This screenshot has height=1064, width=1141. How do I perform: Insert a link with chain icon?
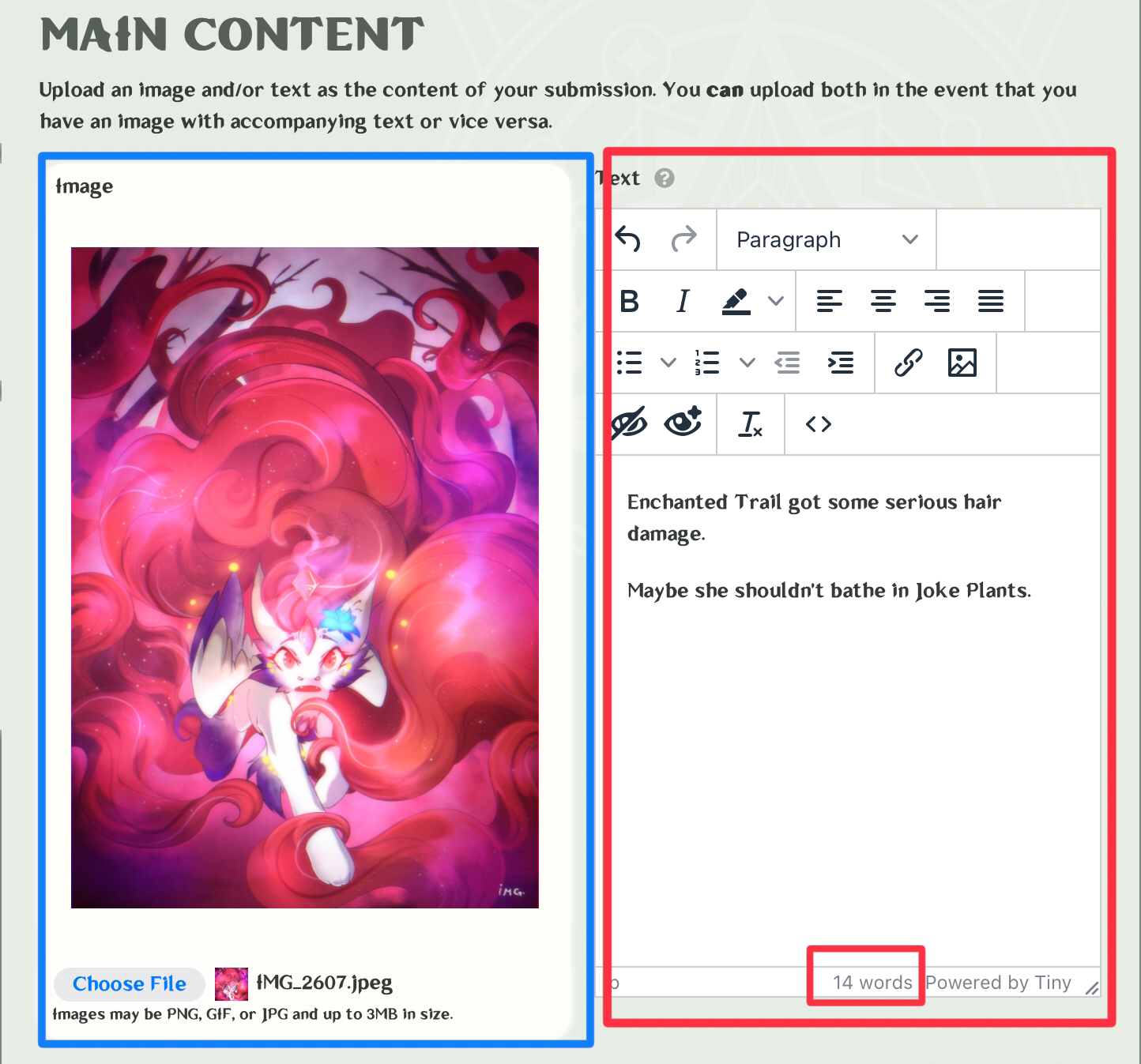908,363
